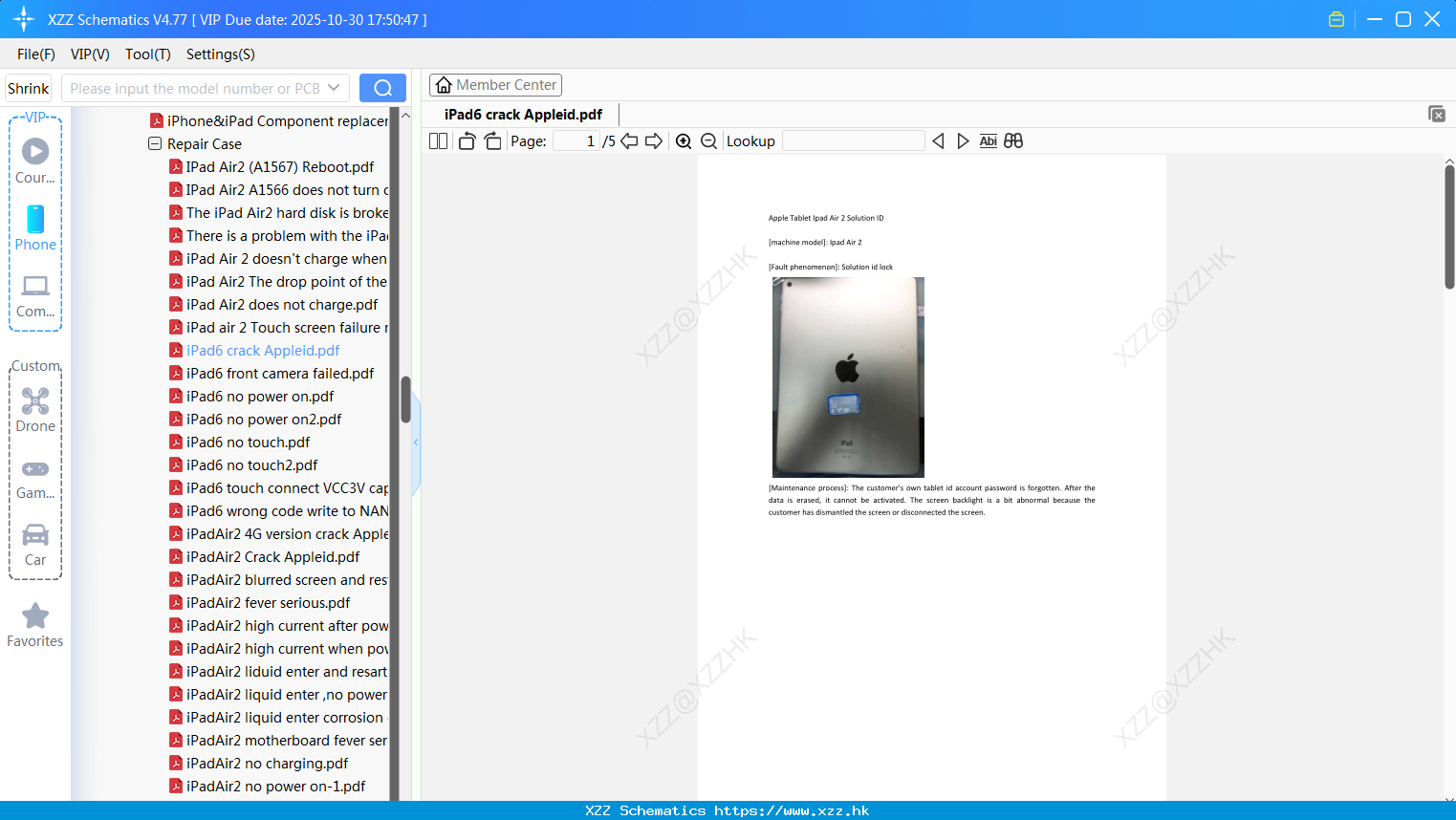Image resolution: width=1456 pixels, height=820 pixels.
Task: Open Favorites star
Action: point(35,625)
